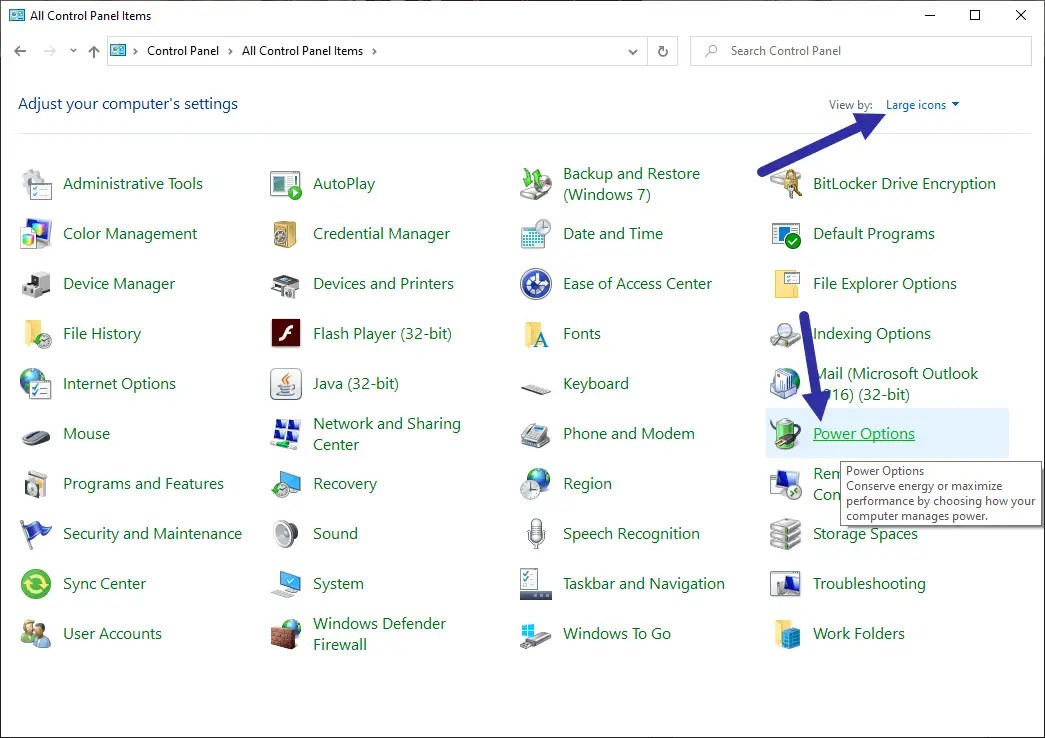This screenshot has height=738, width=1045.
Task: Click File Explorer Options icon
Action: pos(786,284)
